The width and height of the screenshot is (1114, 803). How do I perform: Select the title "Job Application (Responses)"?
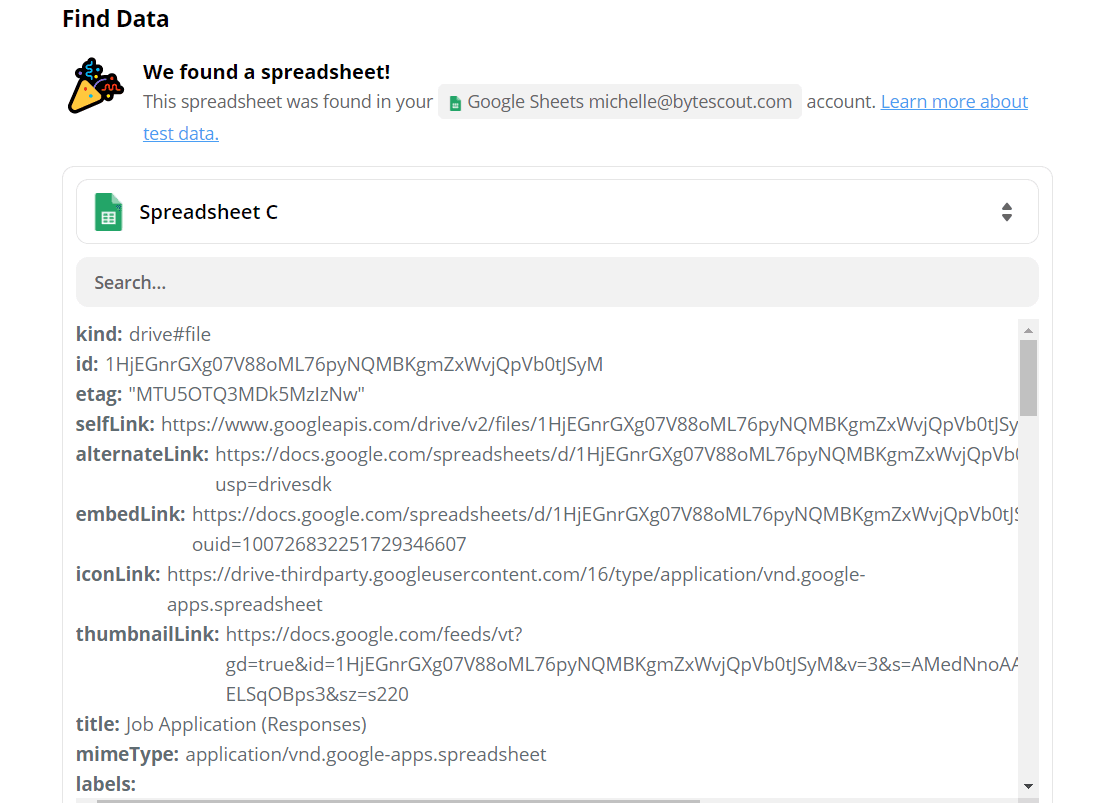coord(245,723)
